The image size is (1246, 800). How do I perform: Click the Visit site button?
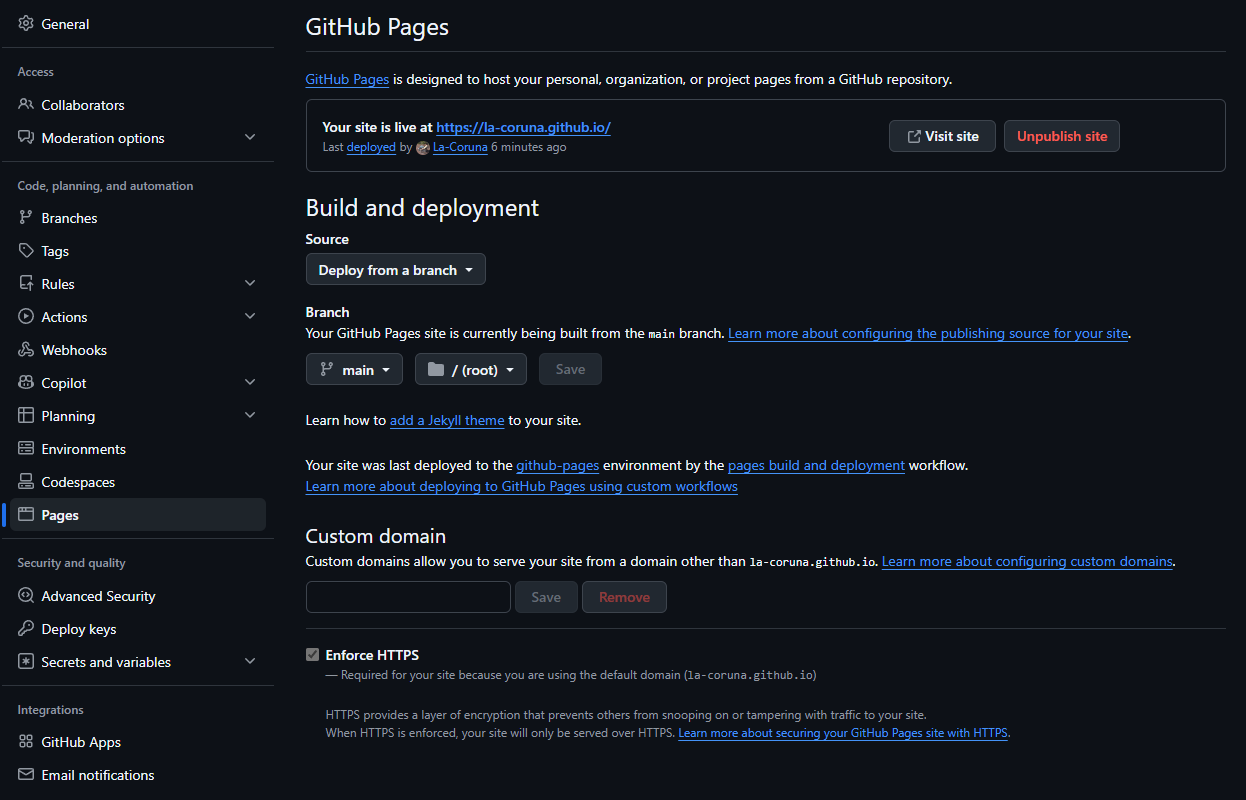click(942, 136)
